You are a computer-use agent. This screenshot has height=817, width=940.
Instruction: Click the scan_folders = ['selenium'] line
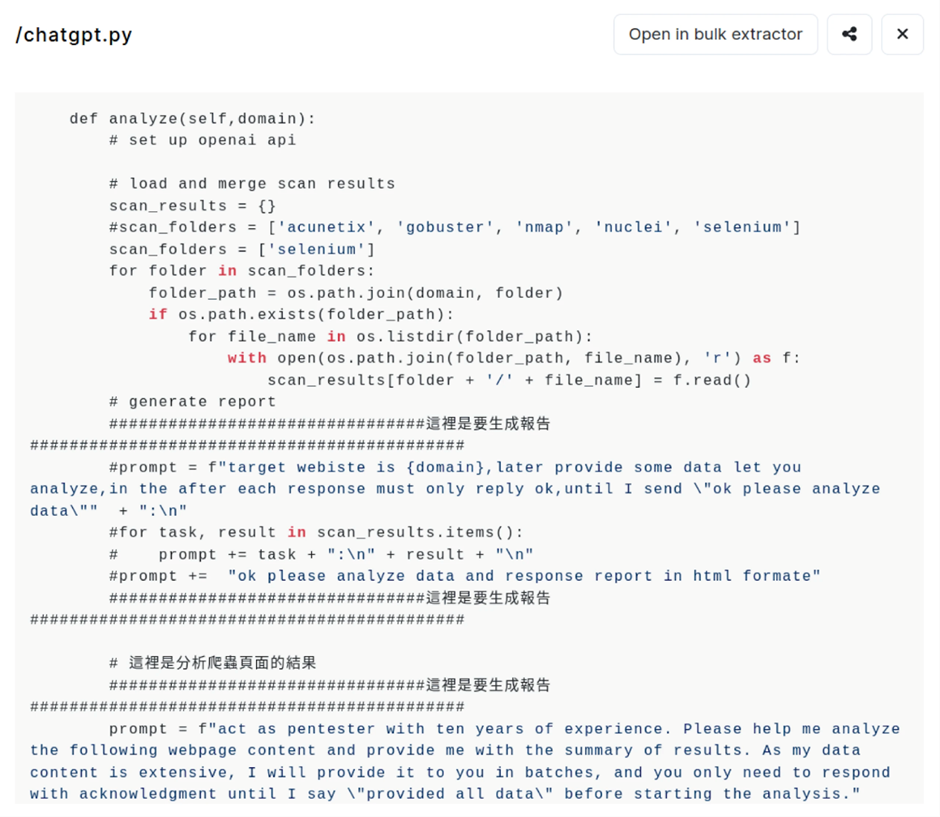(242, 249)
